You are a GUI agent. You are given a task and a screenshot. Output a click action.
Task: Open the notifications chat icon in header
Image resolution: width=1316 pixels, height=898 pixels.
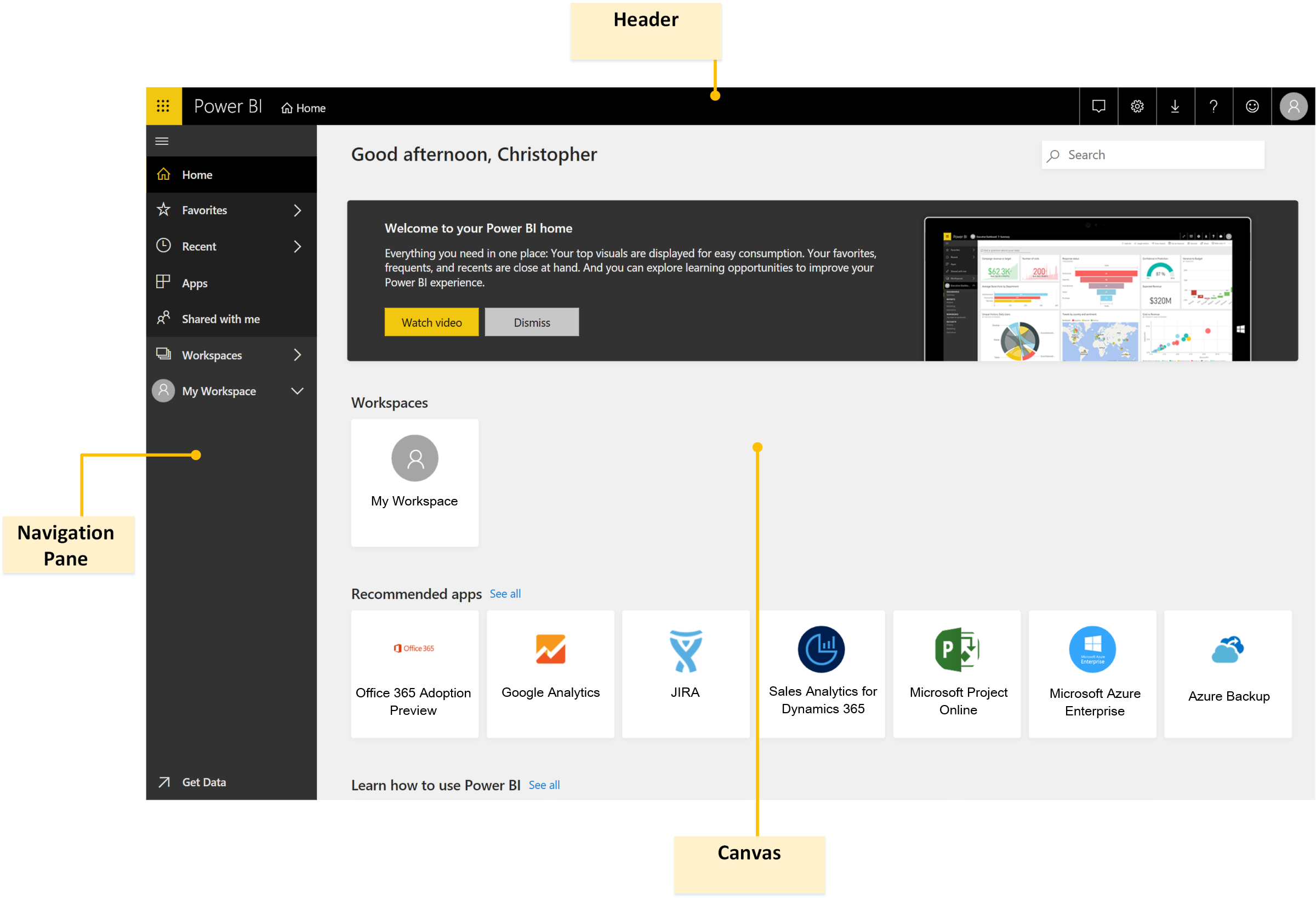[1098, 106]
